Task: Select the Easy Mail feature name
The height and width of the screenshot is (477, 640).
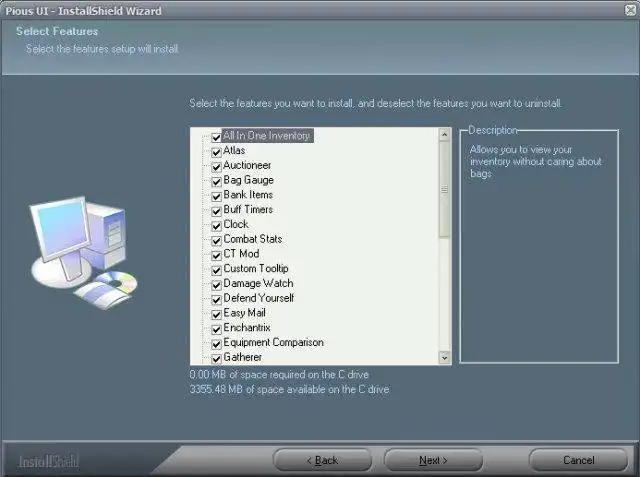Action: pos(244,313)
